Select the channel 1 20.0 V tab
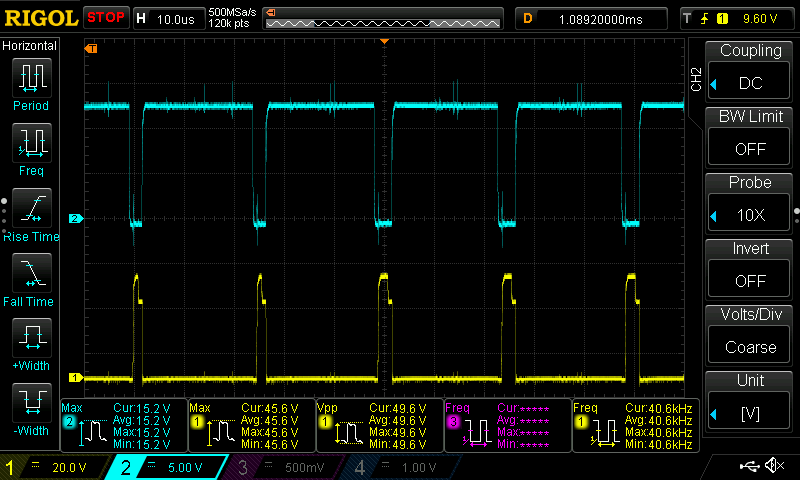Image resolution: width=800 pixels, height=480 pixels. (54, 467)
